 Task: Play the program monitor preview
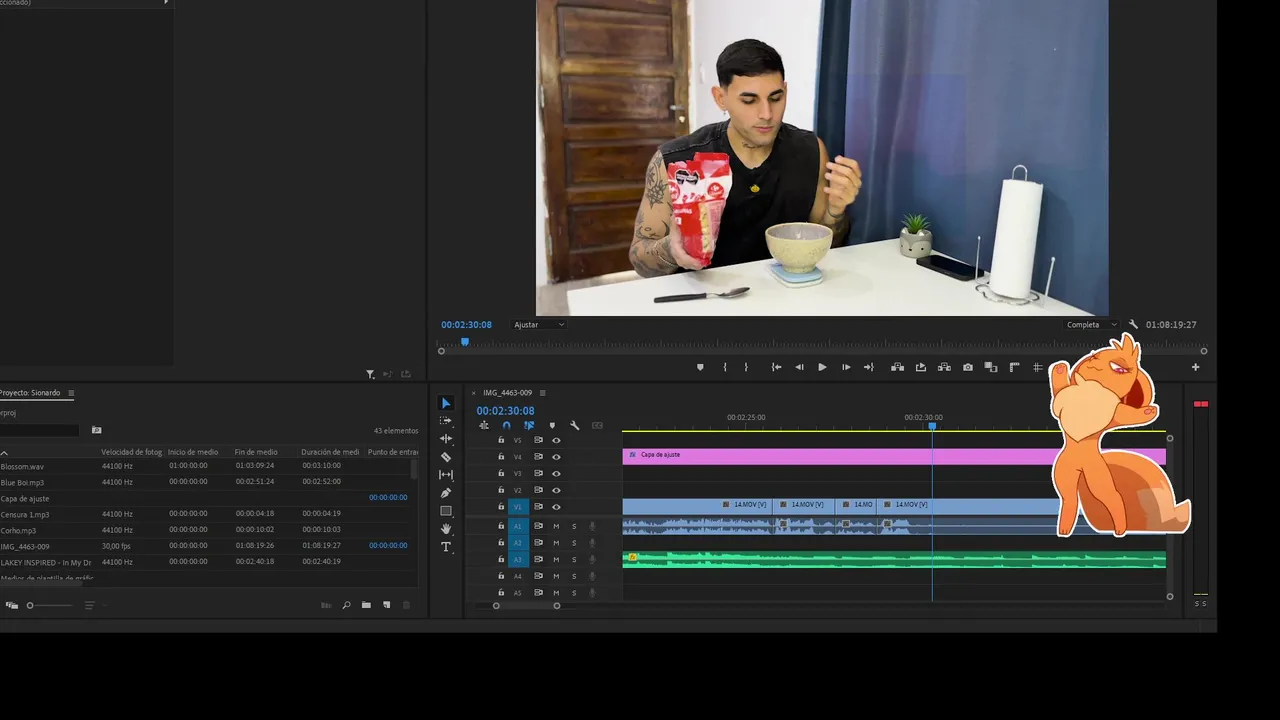[822, 367]
